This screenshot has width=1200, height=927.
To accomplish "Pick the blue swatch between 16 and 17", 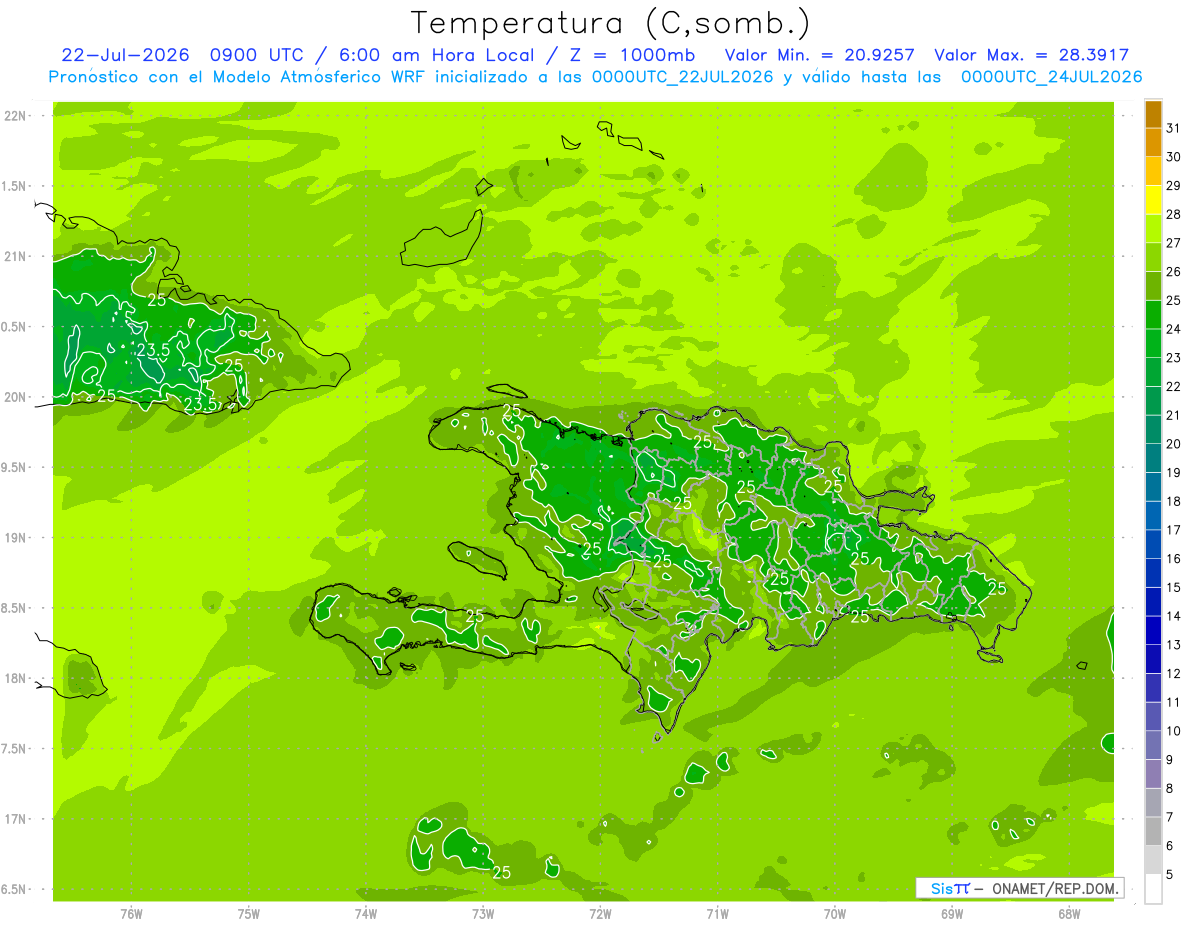I will (x=1153, y=545).
